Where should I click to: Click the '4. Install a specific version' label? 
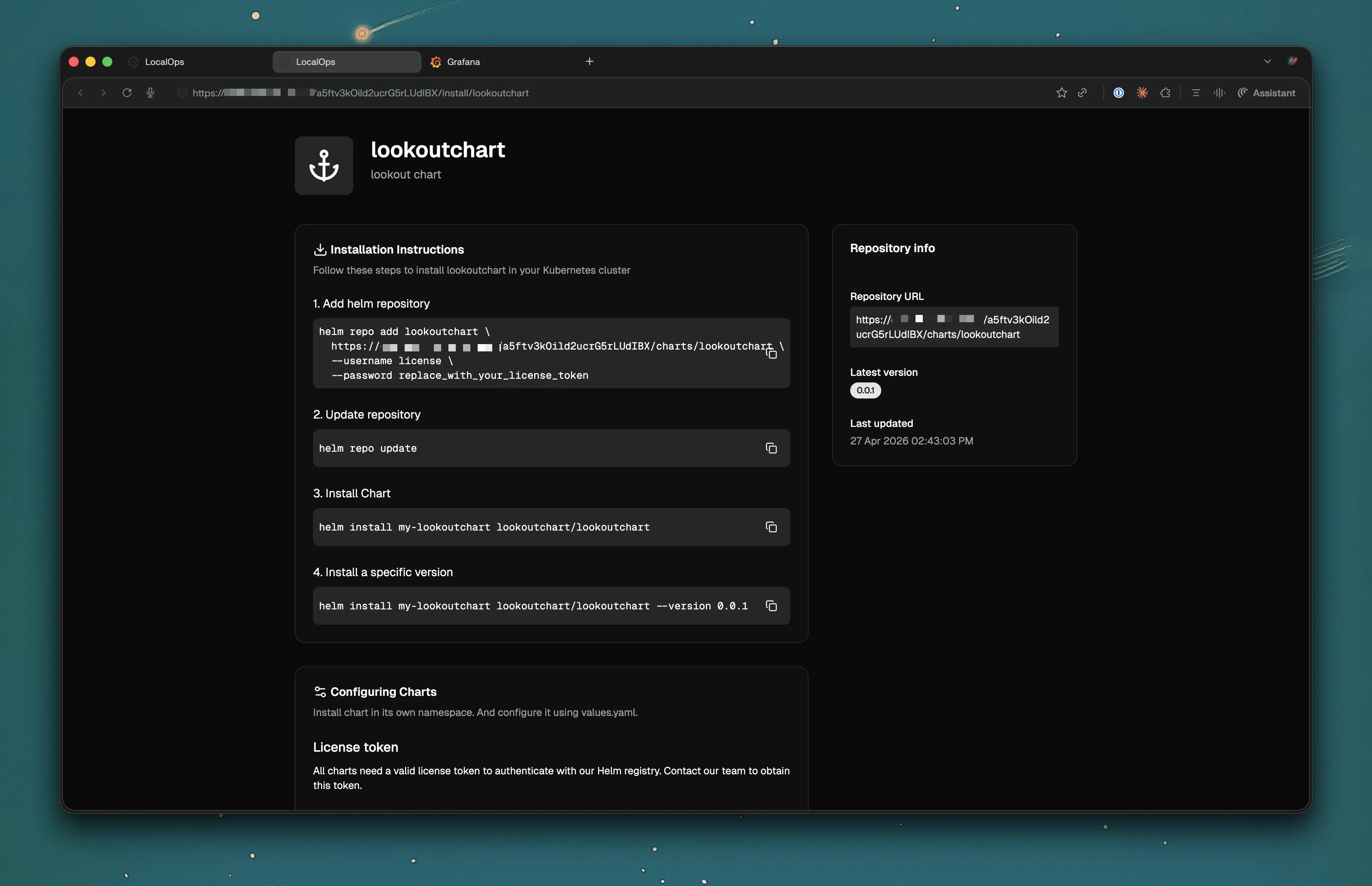pyautogui.click(x=383, y=573)
